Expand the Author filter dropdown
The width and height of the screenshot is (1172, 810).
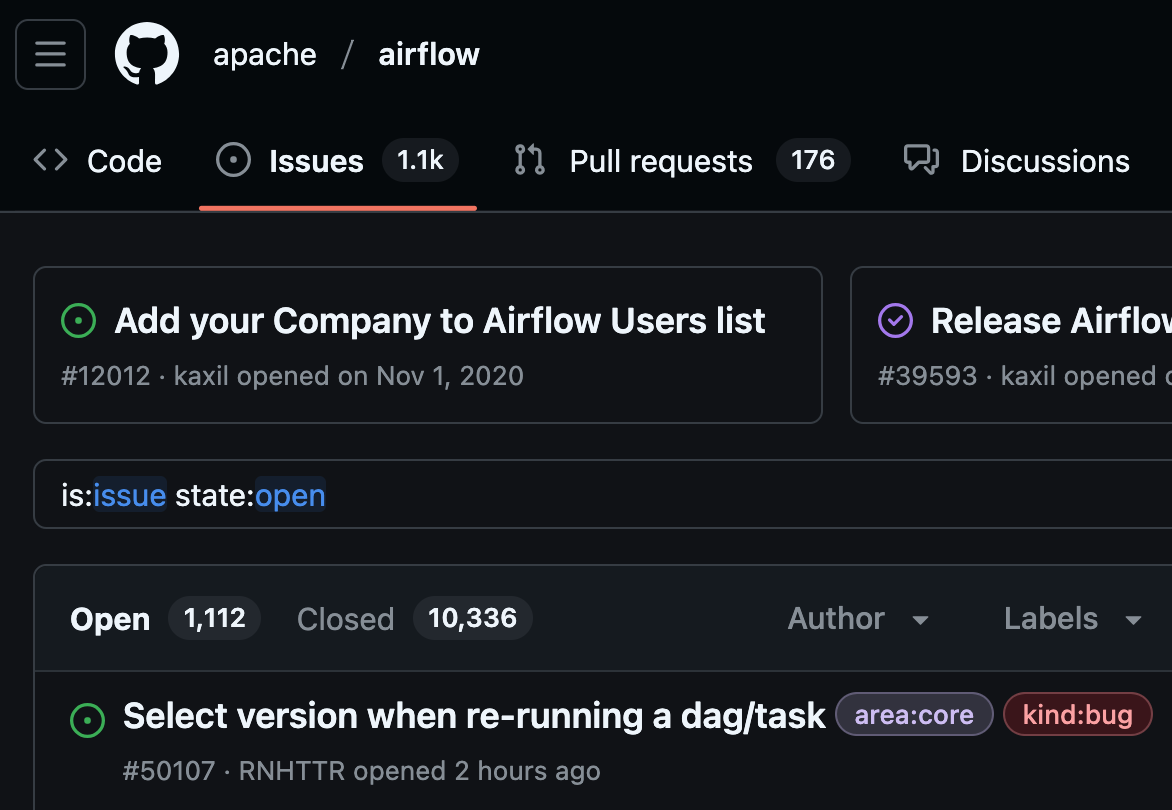pos(858,619)
